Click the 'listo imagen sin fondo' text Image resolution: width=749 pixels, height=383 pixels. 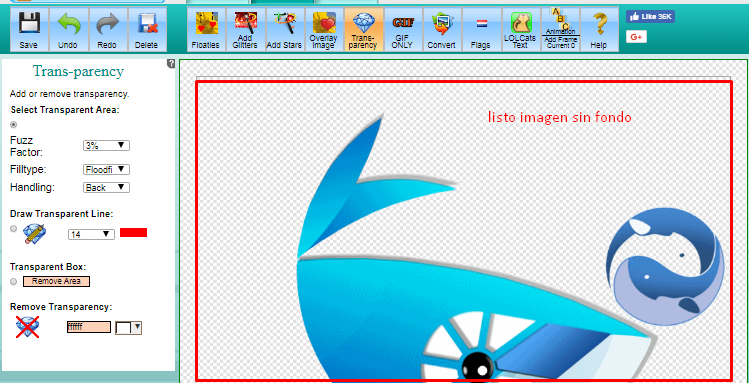coord(559,117)
